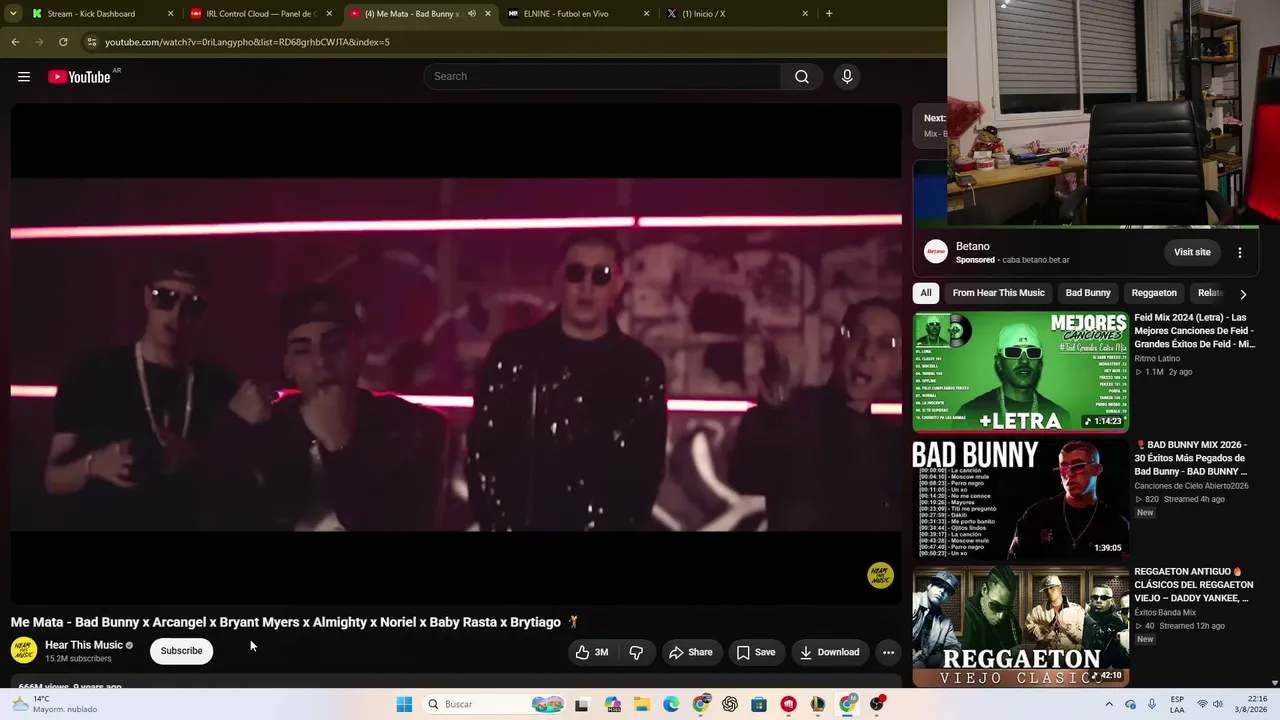Dislike the Me Mata video
The width and height of the screenshot is (1280, 720).
(636, 652)
